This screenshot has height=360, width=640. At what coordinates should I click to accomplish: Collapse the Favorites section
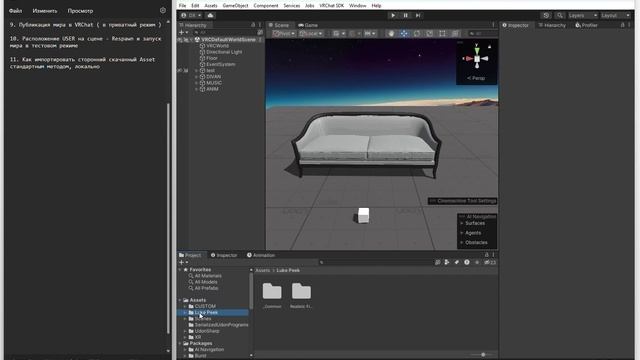(180, 269)
